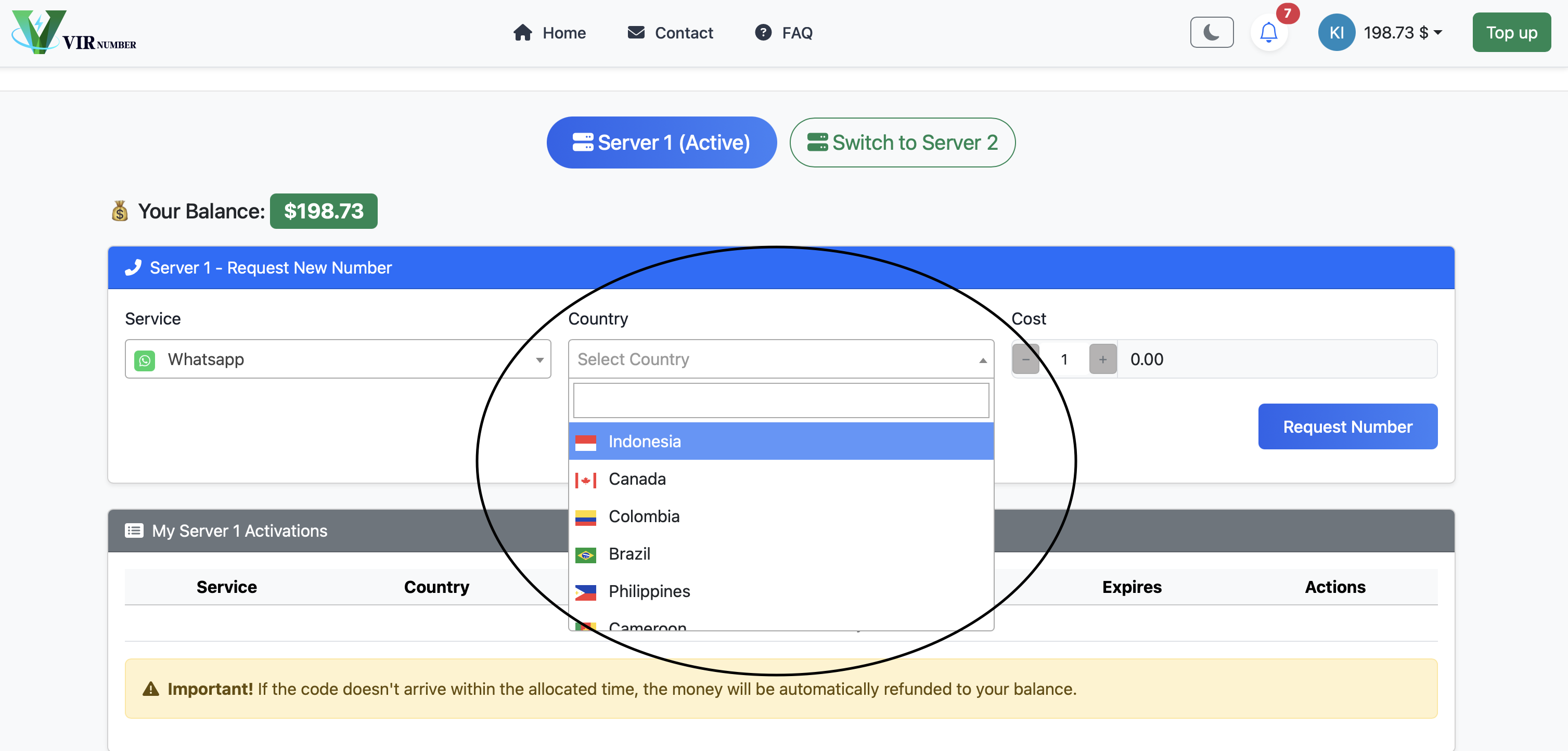1568x751 pixels.
Task: Click the VIR Number logo
Action: point(73,33)
